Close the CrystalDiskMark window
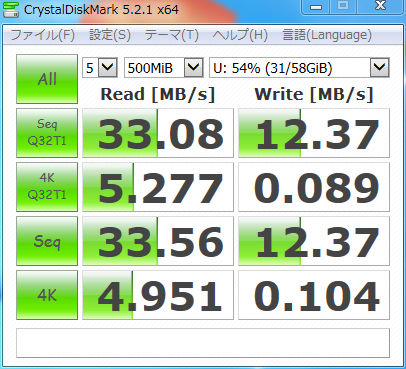The height and width of the screenshot is (369, 406). (380, 7)
